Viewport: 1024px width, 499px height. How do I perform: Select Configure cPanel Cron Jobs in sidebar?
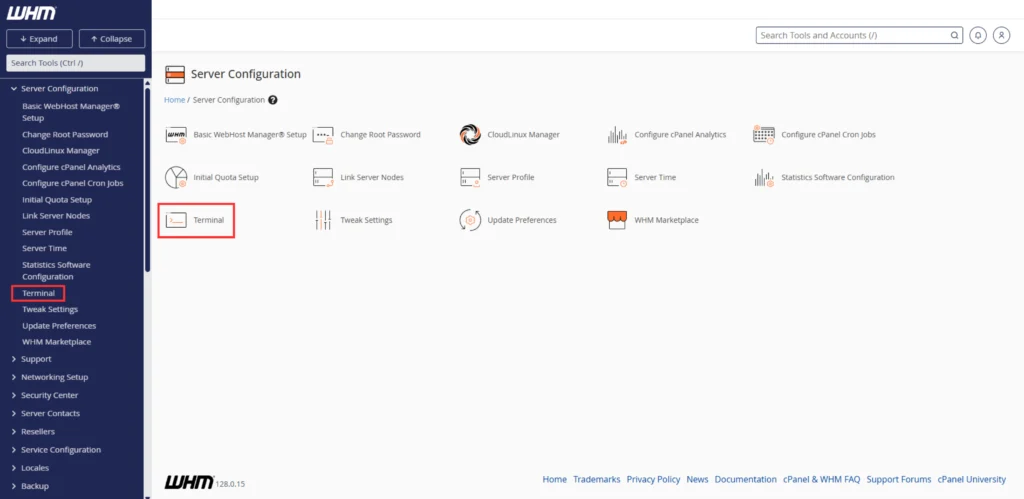[72, 183]
